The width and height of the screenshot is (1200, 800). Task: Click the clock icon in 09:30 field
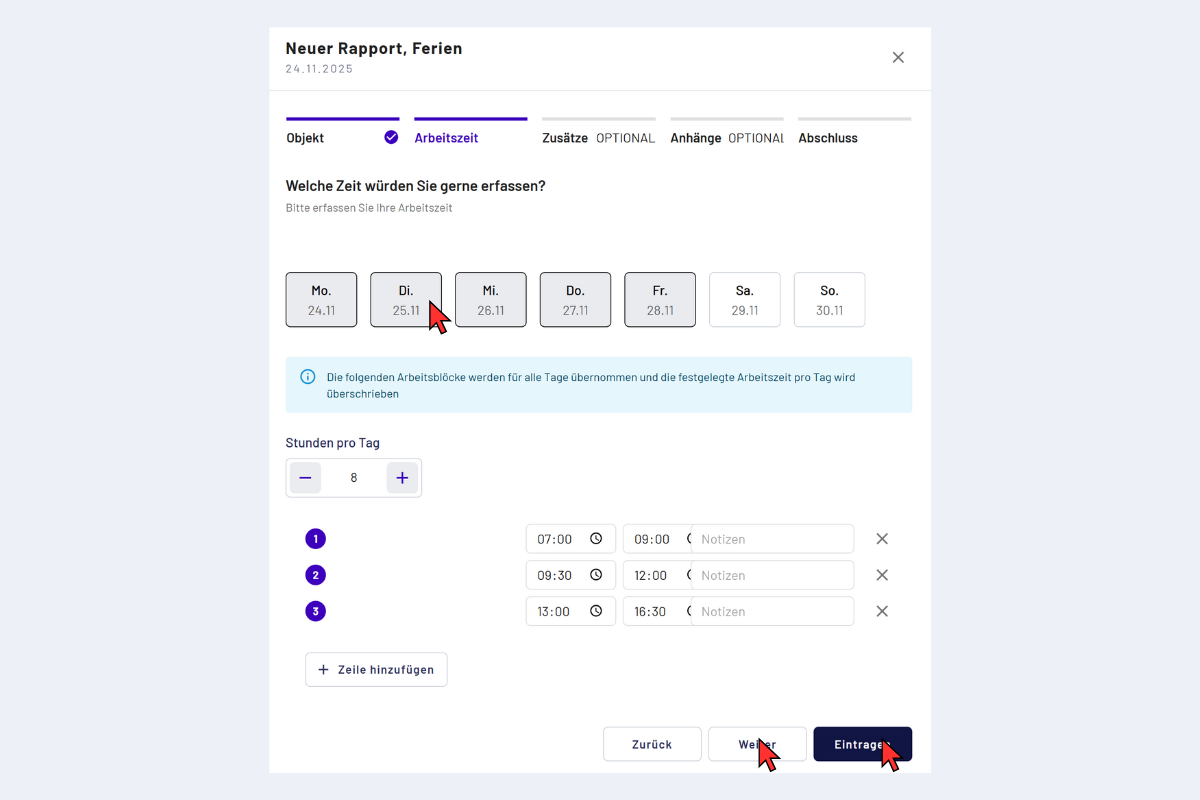596,575
